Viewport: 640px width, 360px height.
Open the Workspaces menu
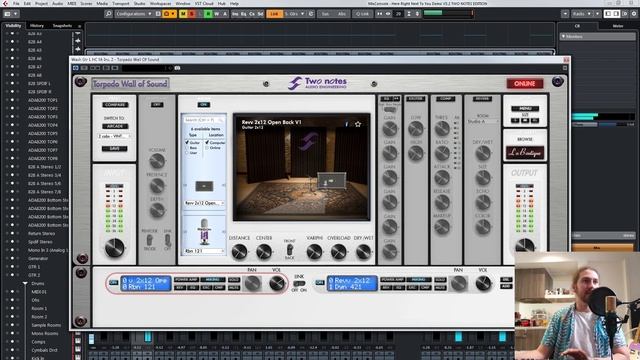[x=160, y=3]
